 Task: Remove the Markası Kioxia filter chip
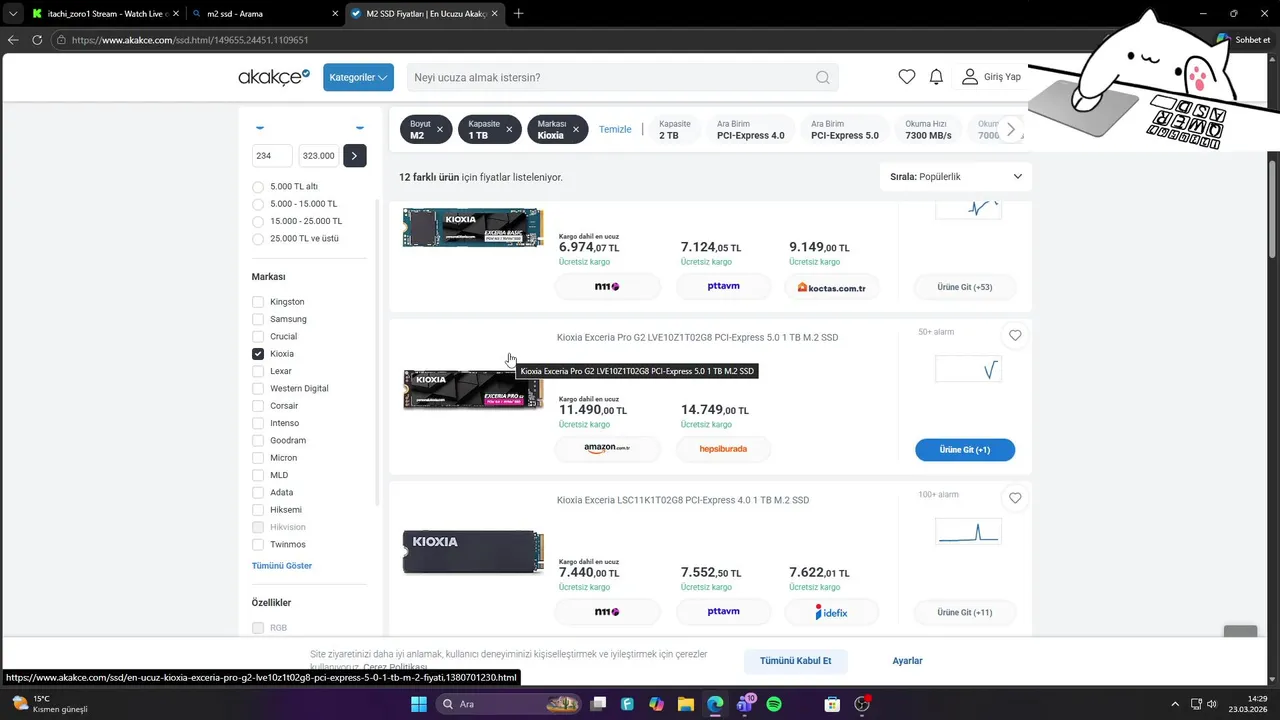click(x=576, y=130)
